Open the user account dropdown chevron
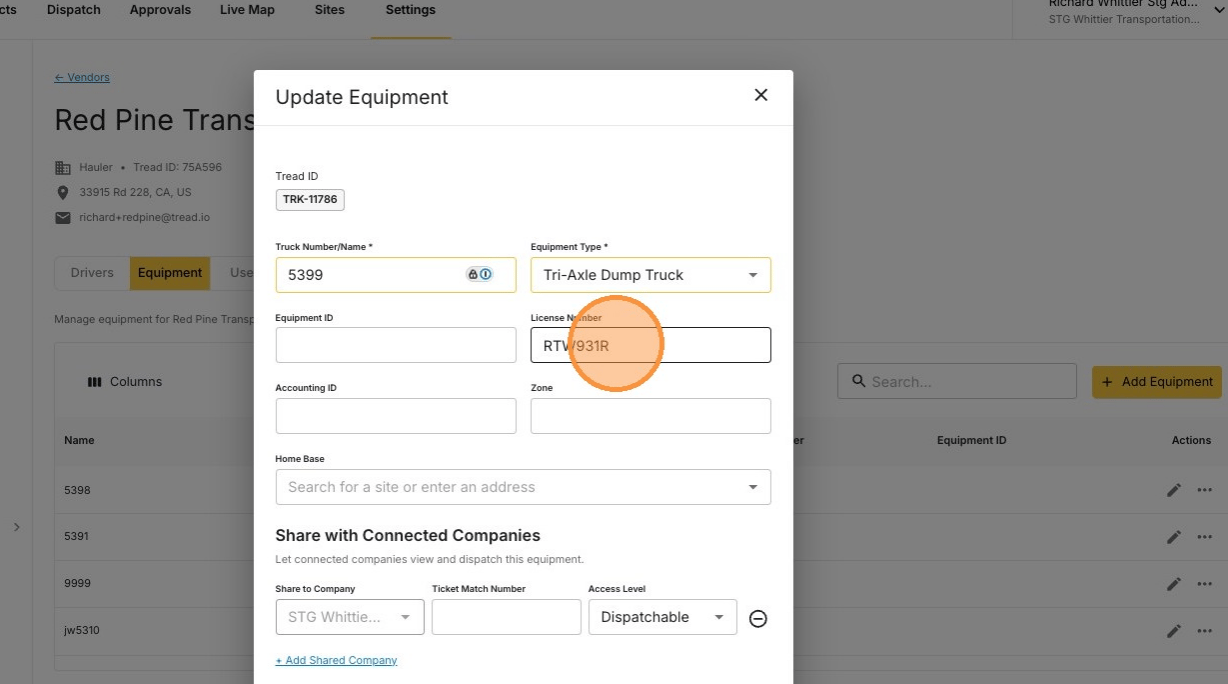 (1218, 9)
